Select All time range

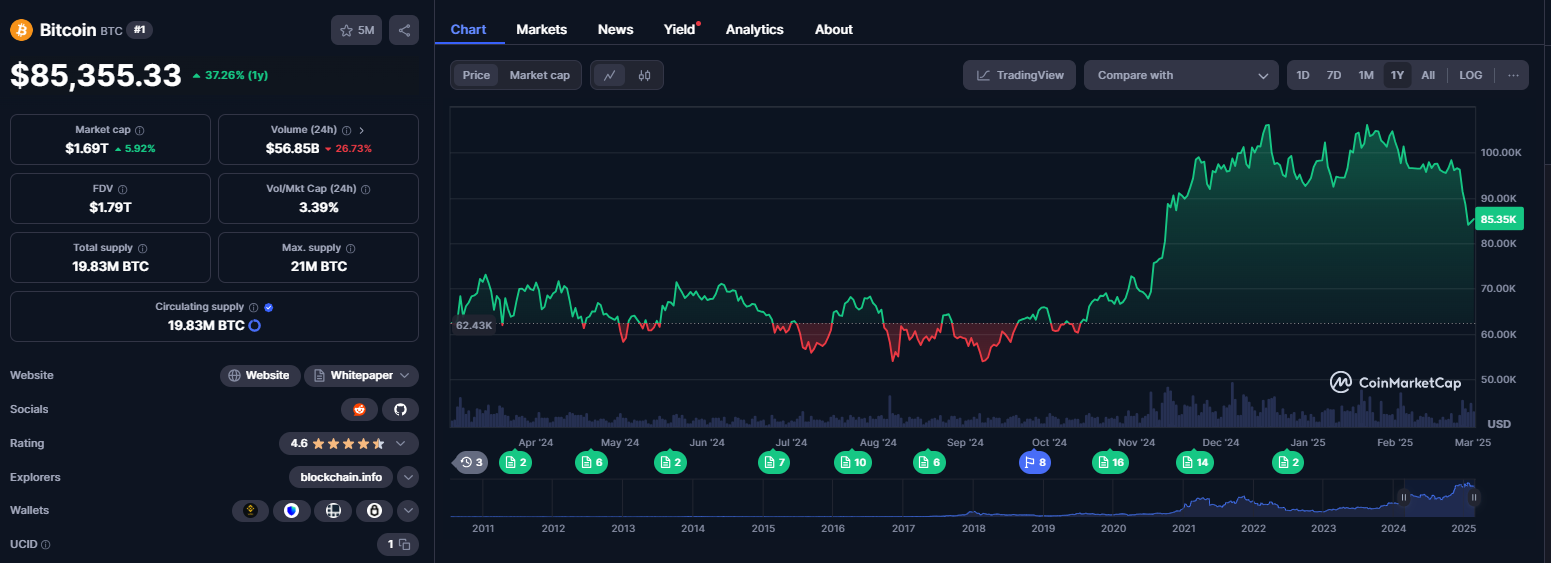click(x=1428, y=75)
